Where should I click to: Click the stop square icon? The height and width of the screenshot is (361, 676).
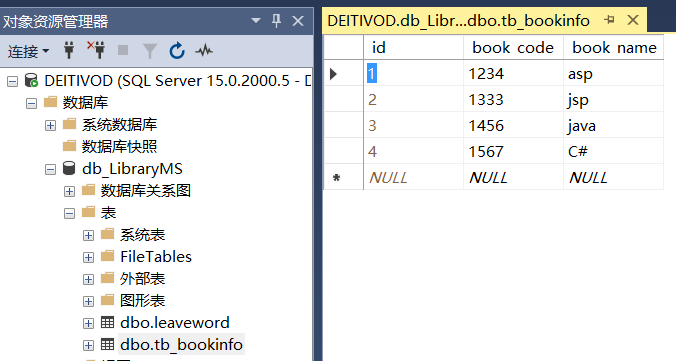point(123,50)
